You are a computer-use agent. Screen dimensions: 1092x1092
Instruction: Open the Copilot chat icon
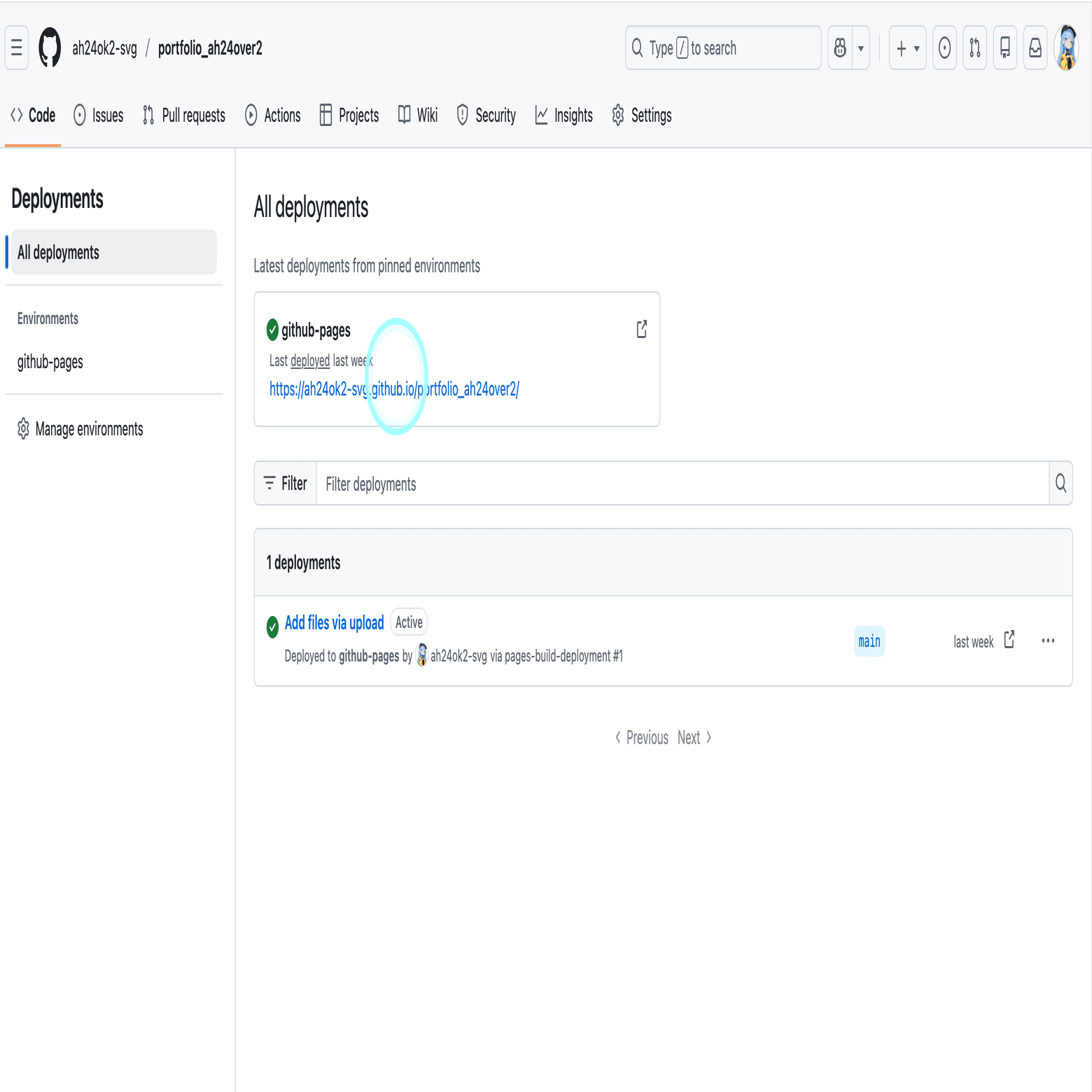tap(840, 48)
